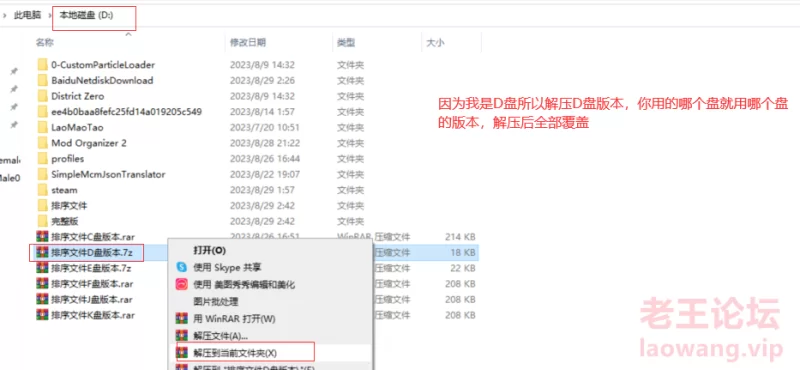Click the date 2023/8/29 1:57
Screen dimensions: 800x370
point(262,190)
